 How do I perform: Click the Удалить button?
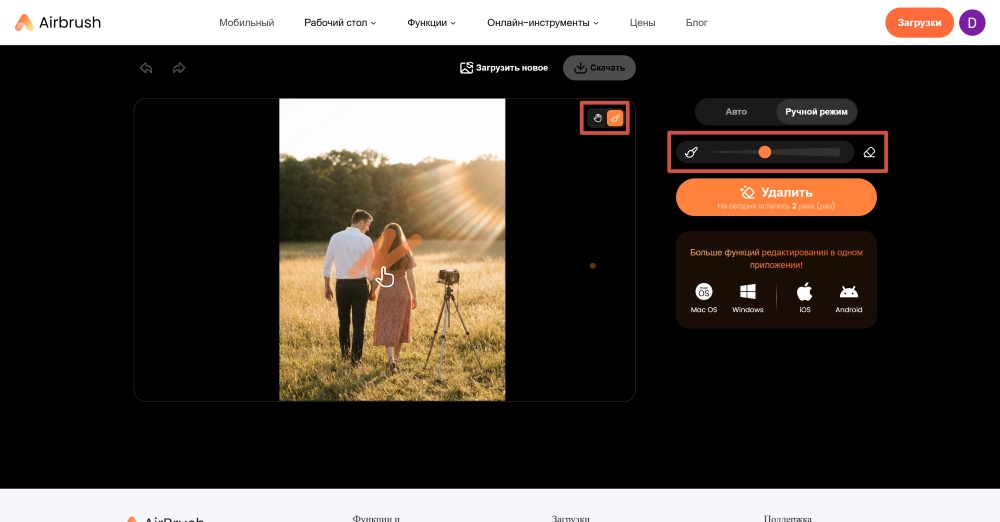point(776,197)
